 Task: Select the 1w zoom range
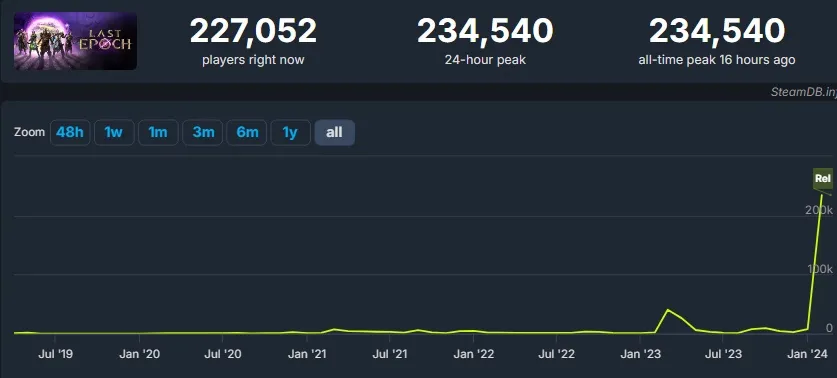[x=114, y=132]
